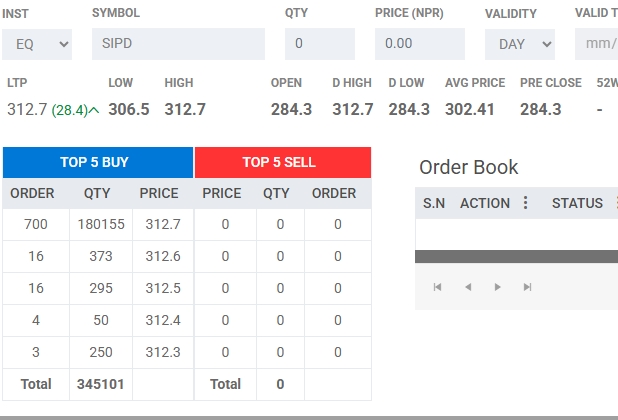This screenshot has width=618, height=420.
Task: Click buy price 312.5 cell
Action: click(x=163, y=288)
